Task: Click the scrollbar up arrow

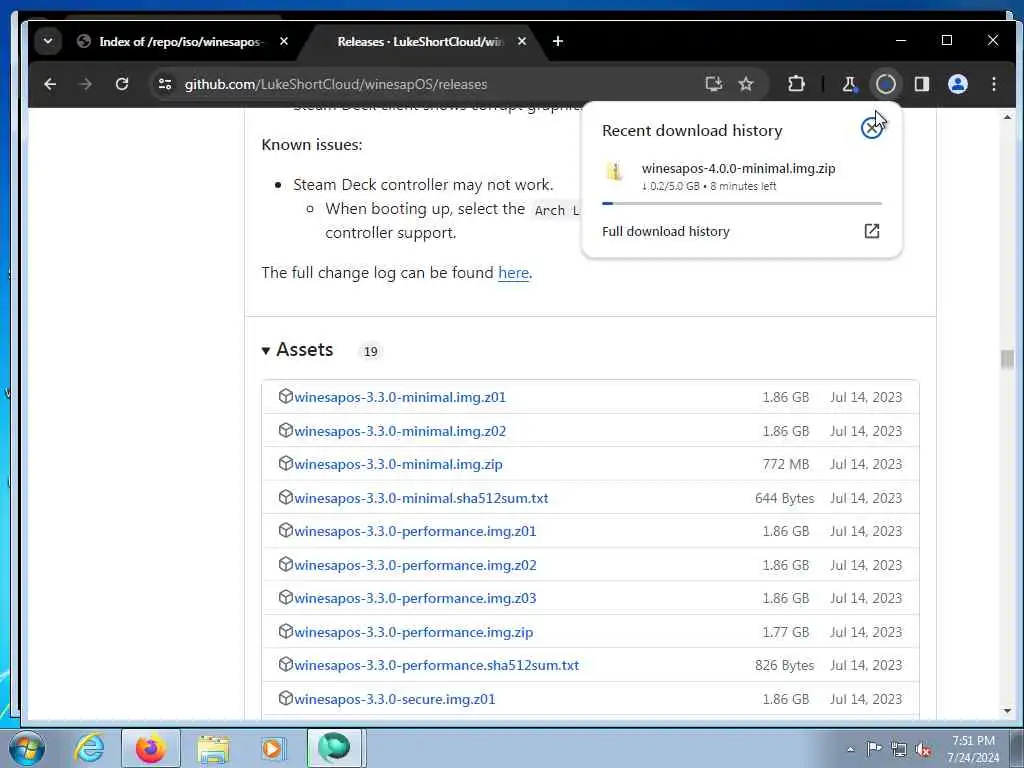Action: 1007,118
